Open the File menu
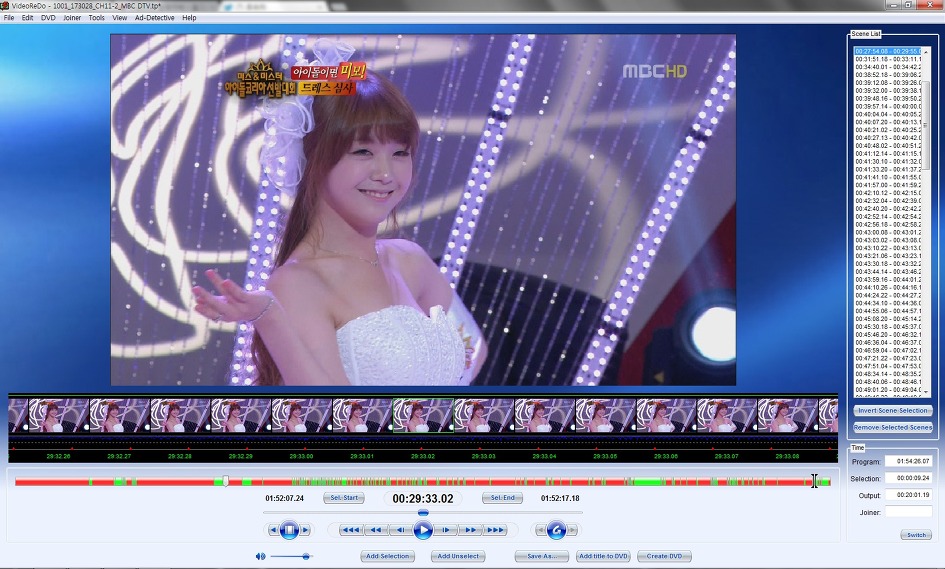Viewport: 945px width, 569px height. click(9, 18)
